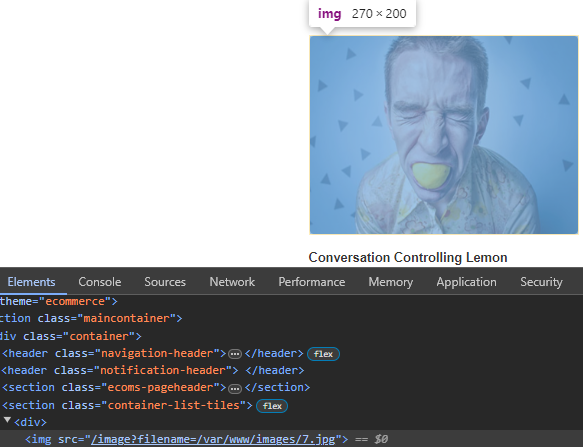Click the Conversation Controlling Lemon title
The image size is (583, 447).
pyautogui.click(x=408, y=257)
